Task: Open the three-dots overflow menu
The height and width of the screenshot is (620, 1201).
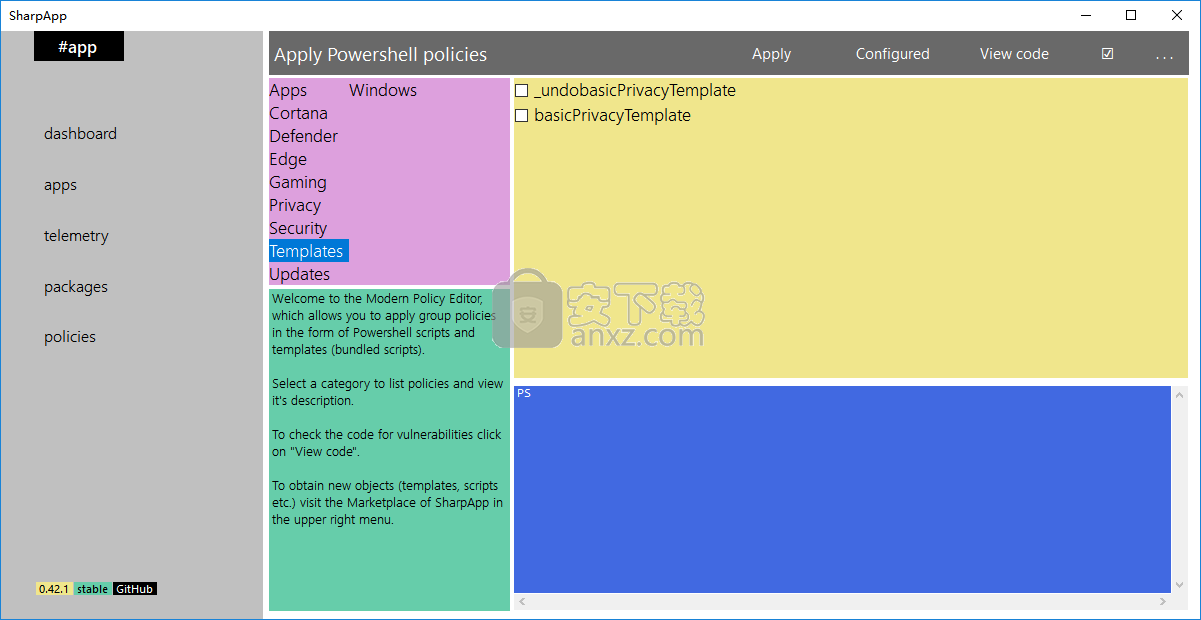Action: pos(1164,55)
